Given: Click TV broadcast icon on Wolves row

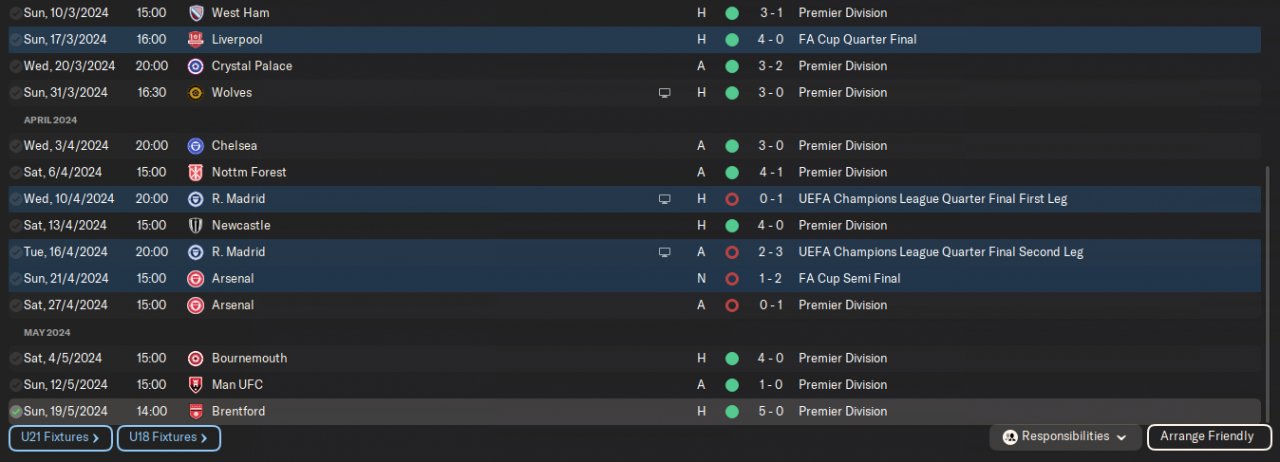Looking at the screenshot, I should pyautogui.click(x=664, y=93).
